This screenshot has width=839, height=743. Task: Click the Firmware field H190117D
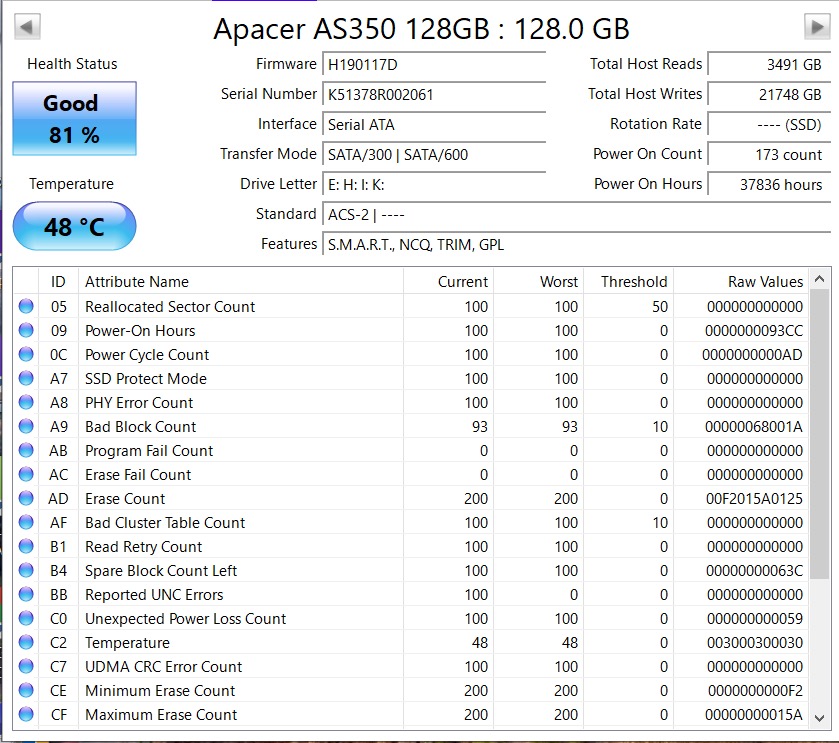(x=434, y=65)
